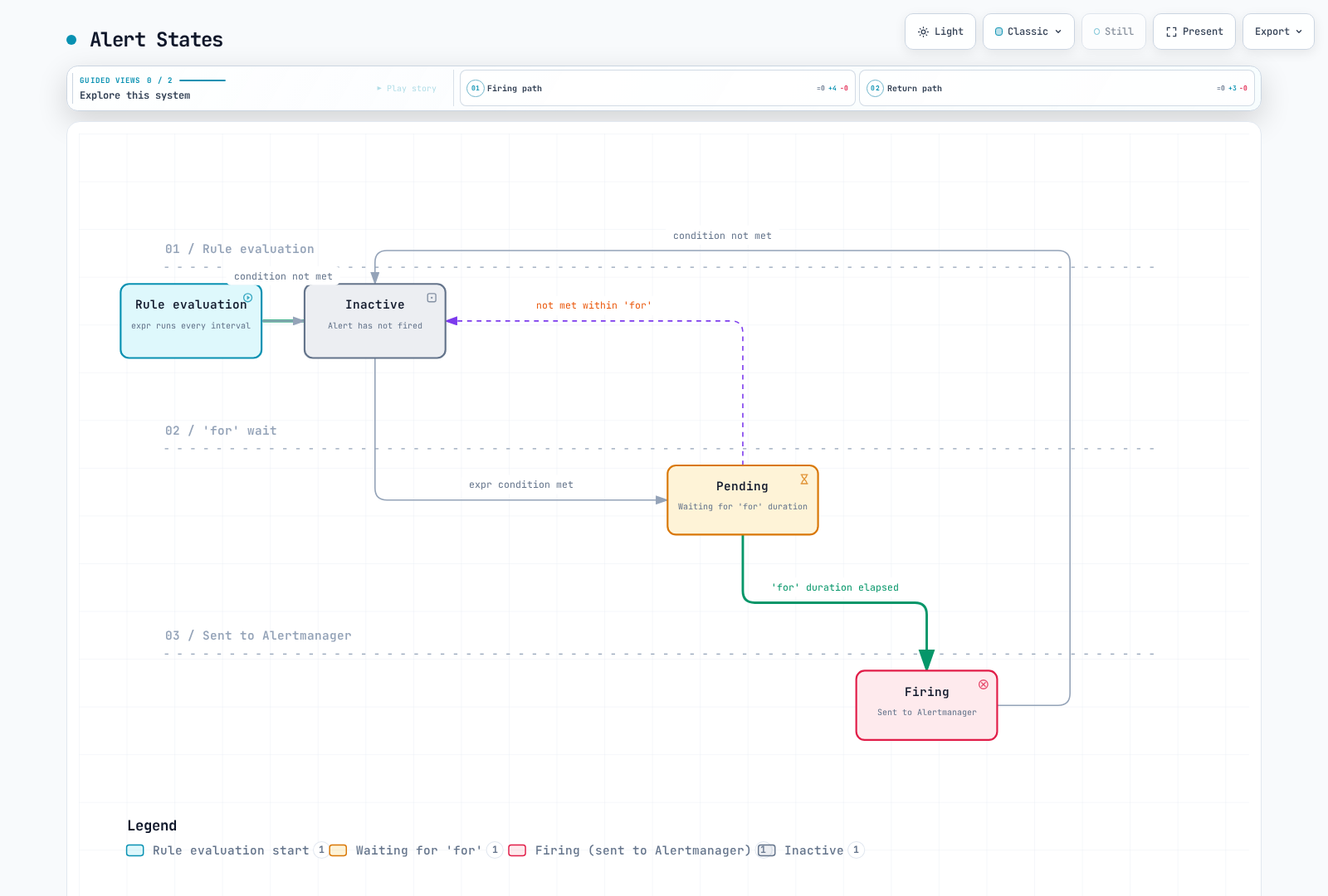Click the "'for' duration elapsed" edge label
1328x896 pixels.
click(835, 587)
